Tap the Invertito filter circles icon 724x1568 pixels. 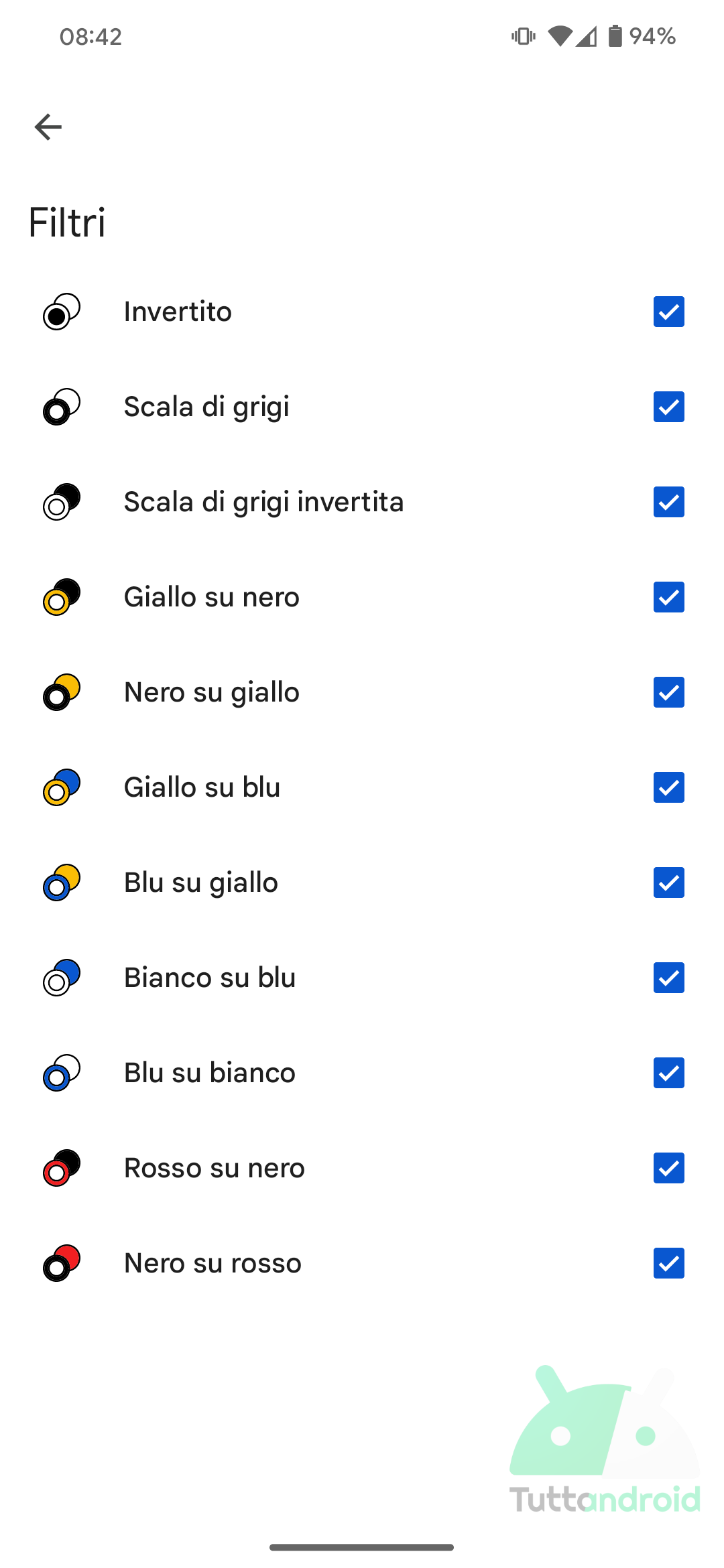[x=62, y=312]
